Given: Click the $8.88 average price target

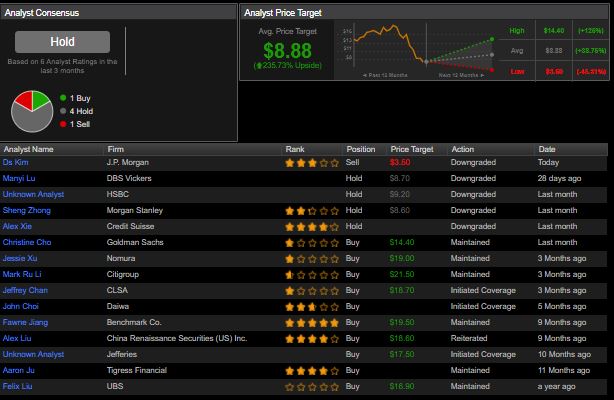Looking at the screenshot, I should (287, 51).
